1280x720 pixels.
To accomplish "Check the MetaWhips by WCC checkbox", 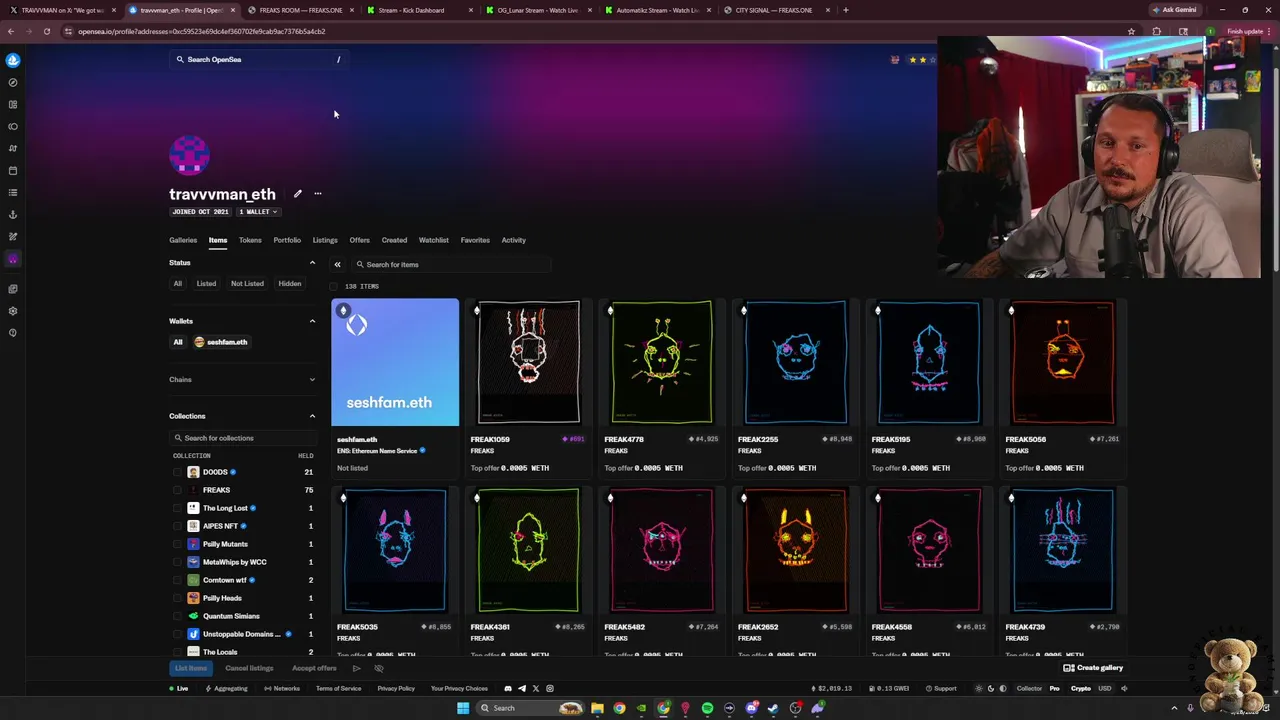I will click(178, 562).
